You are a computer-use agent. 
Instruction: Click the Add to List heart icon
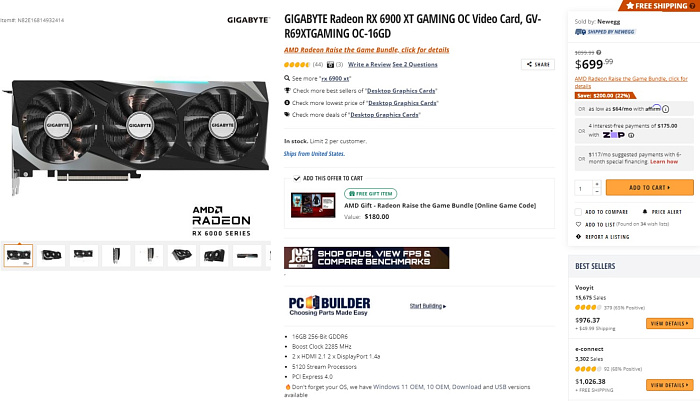click(579, 224)
